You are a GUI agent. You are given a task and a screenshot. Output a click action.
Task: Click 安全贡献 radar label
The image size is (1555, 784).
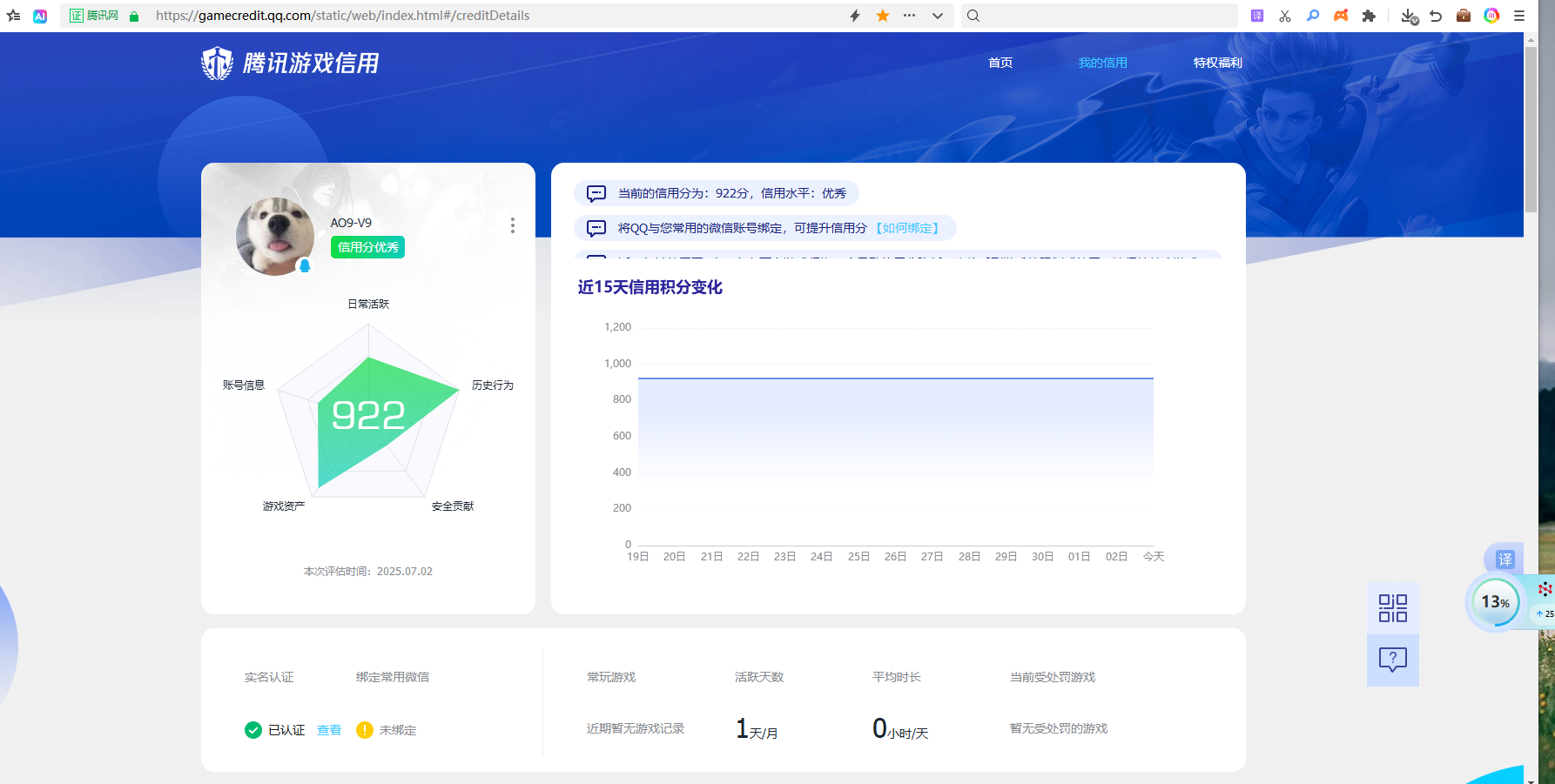point(453,506)
